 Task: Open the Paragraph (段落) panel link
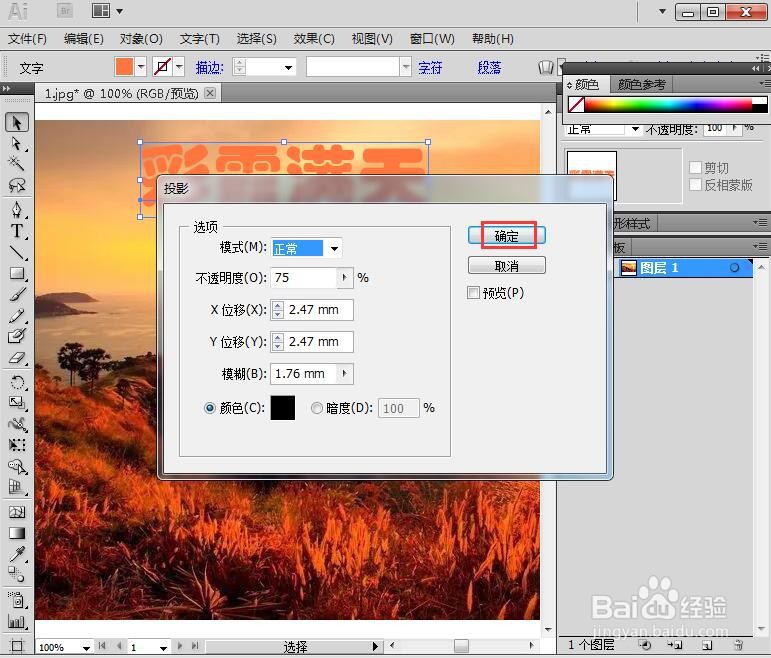coord(489,67)
